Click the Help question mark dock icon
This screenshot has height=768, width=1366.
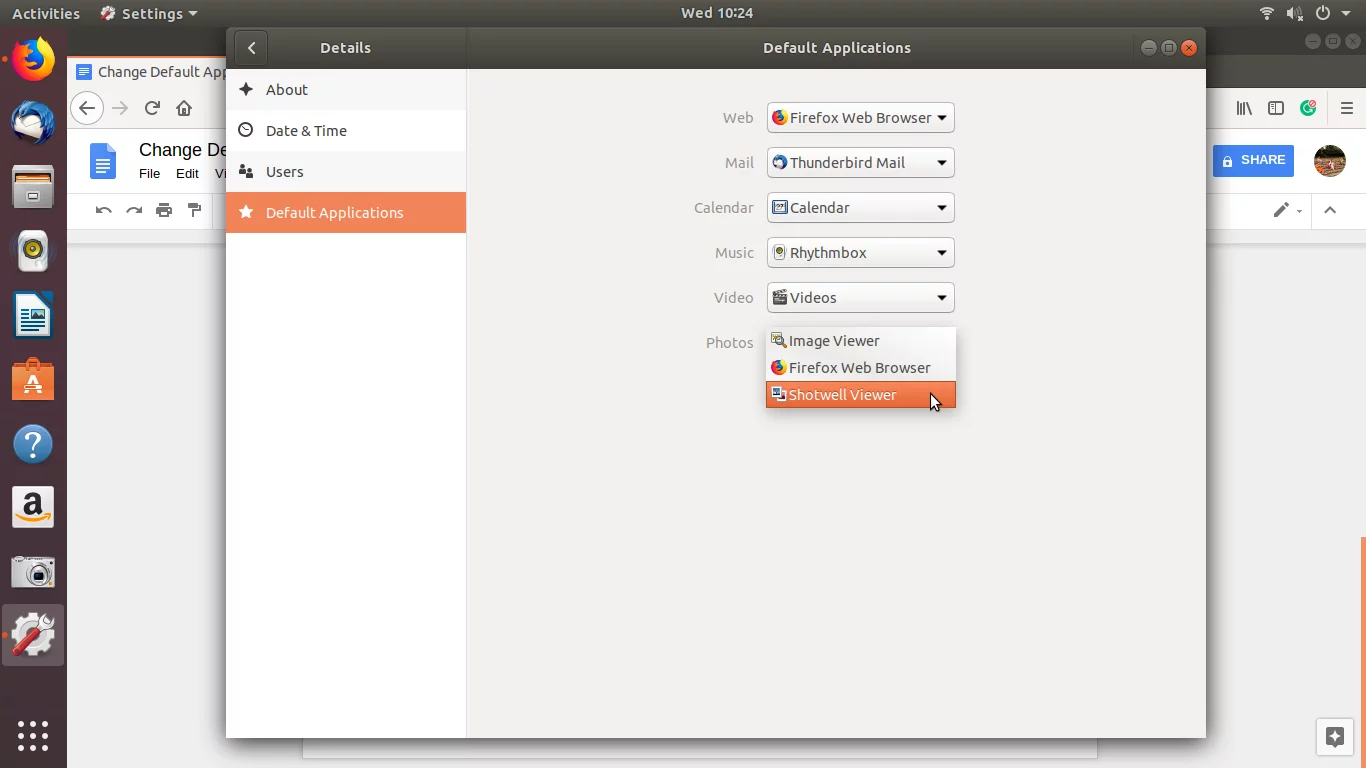click(x=33, y=444)
